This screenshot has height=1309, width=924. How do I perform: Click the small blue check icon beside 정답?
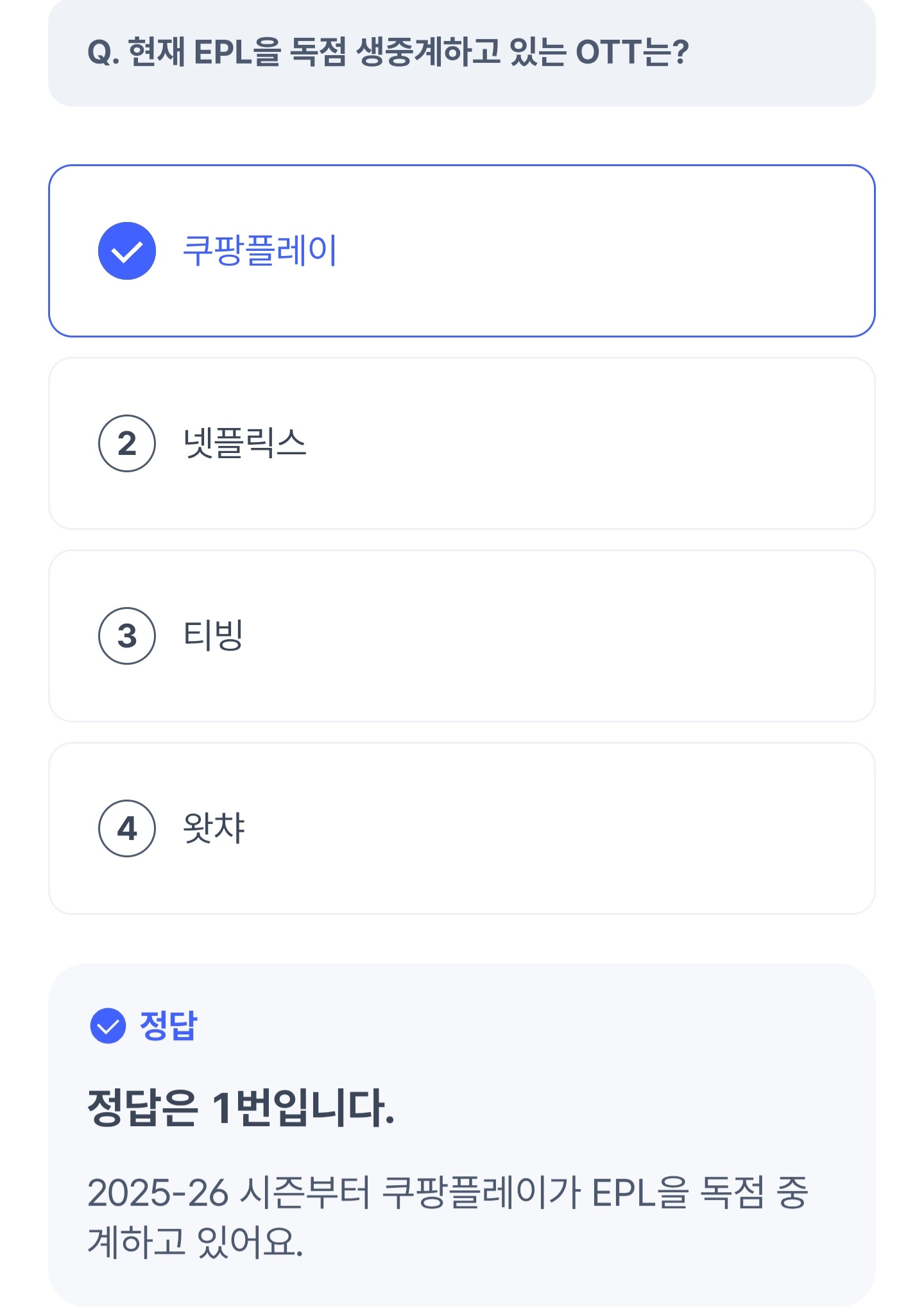(x=108, y=1025)
